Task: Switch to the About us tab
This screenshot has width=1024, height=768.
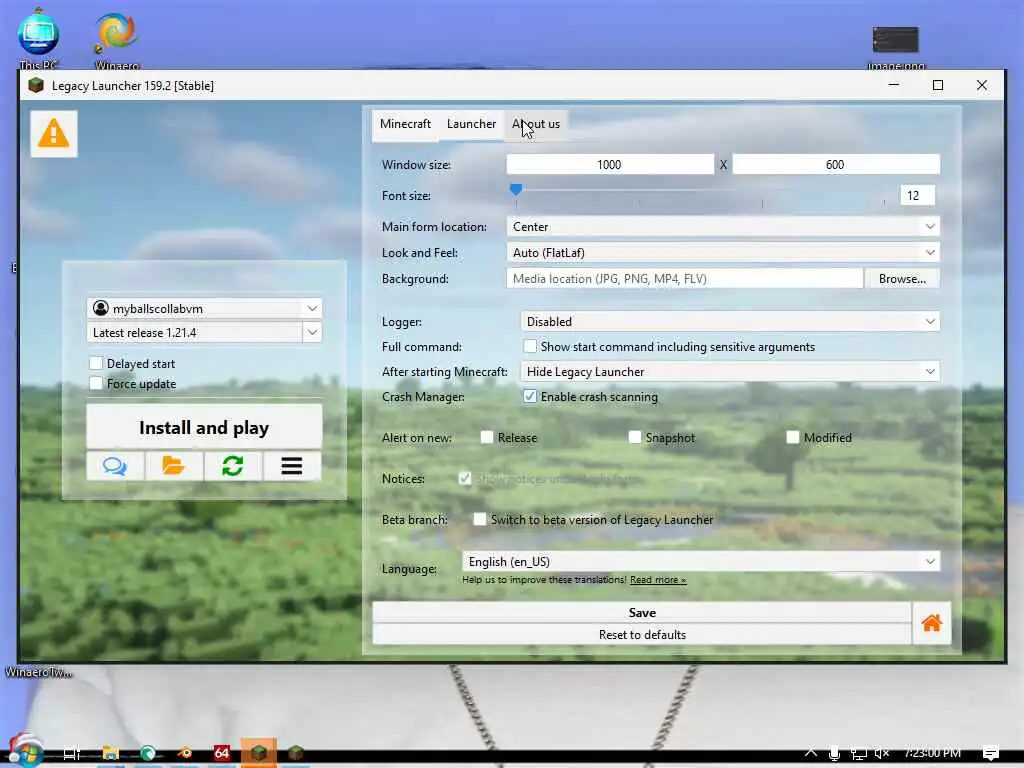Action: (x=536, y=124)
